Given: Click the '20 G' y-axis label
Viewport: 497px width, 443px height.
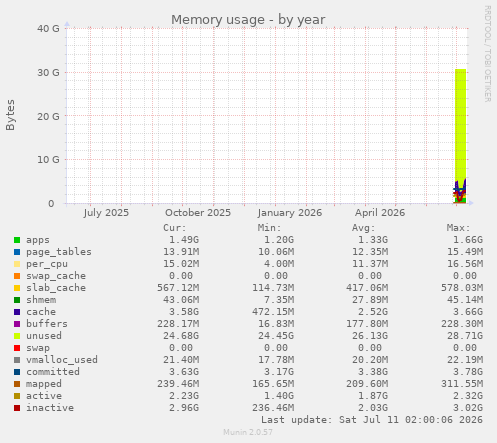Looking at the screenshot, I should point(48,117).
